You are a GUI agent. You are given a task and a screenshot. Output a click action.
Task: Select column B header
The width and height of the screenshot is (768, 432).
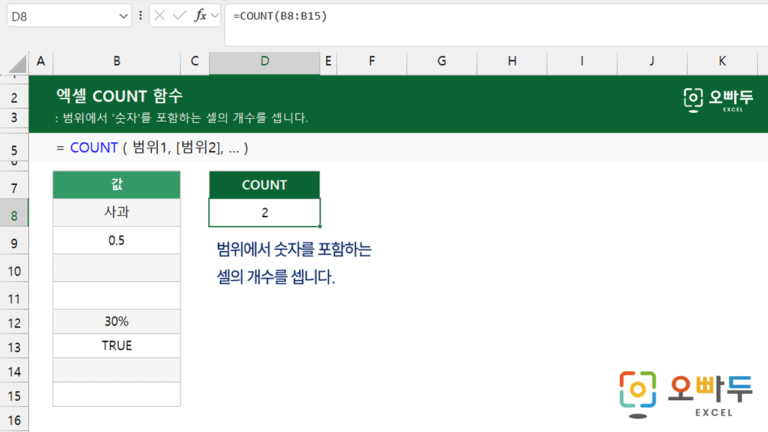coord(117,62)
